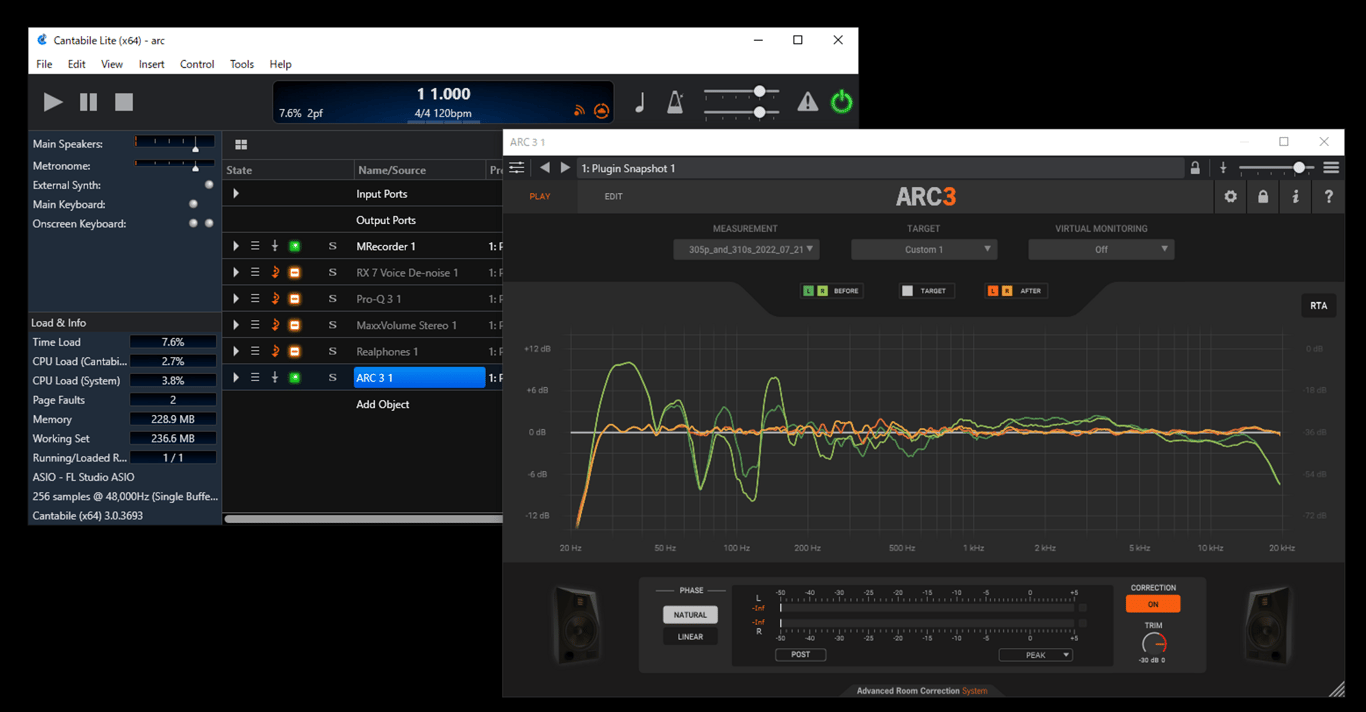Screen dimensions: 1366x712
Task: Toggle the orange bypass state of Realphones 1
Action: pos(295,351)
